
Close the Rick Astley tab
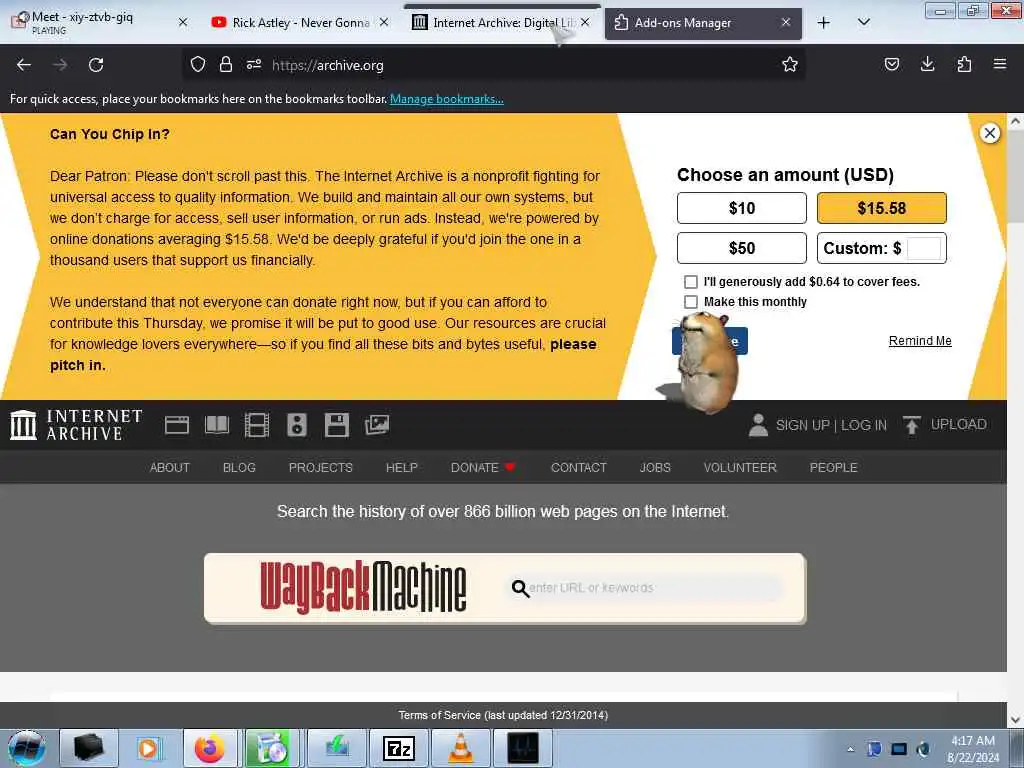point(384,23)
